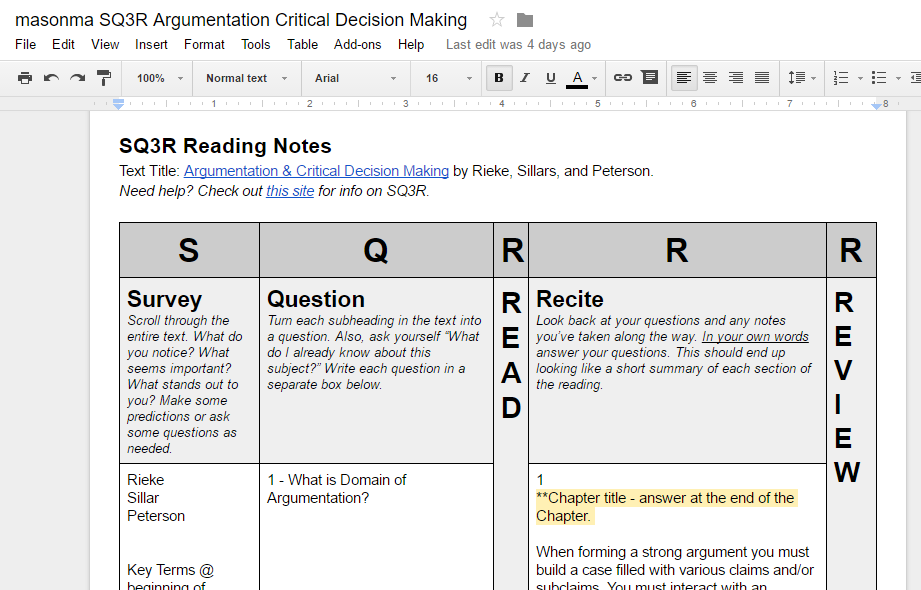Undo the last edit
The height and width of the screenshot is (590, 921).
coord(52,77)
